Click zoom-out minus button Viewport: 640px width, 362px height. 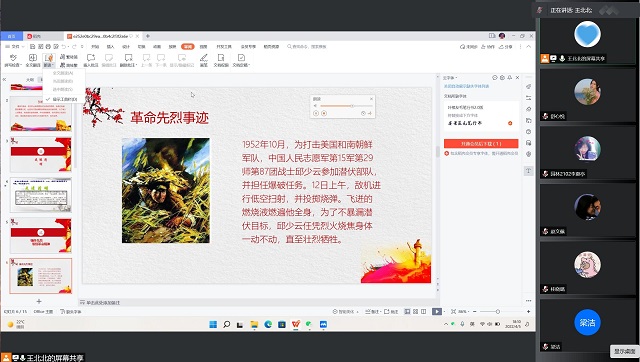pyautogui.click(x=474, y=311)
